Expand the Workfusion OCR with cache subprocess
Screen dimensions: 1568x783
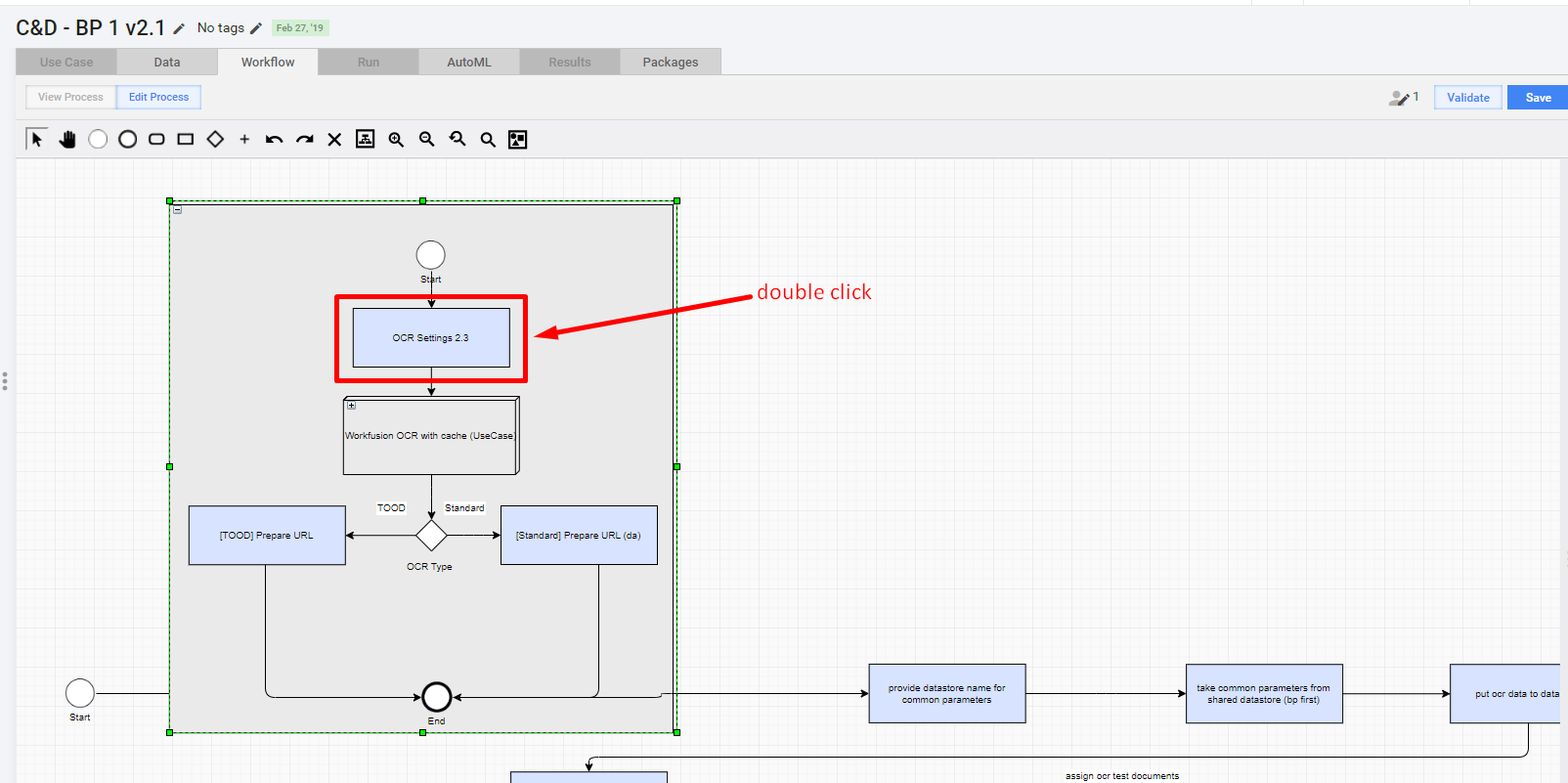click(x=351, y=405)
